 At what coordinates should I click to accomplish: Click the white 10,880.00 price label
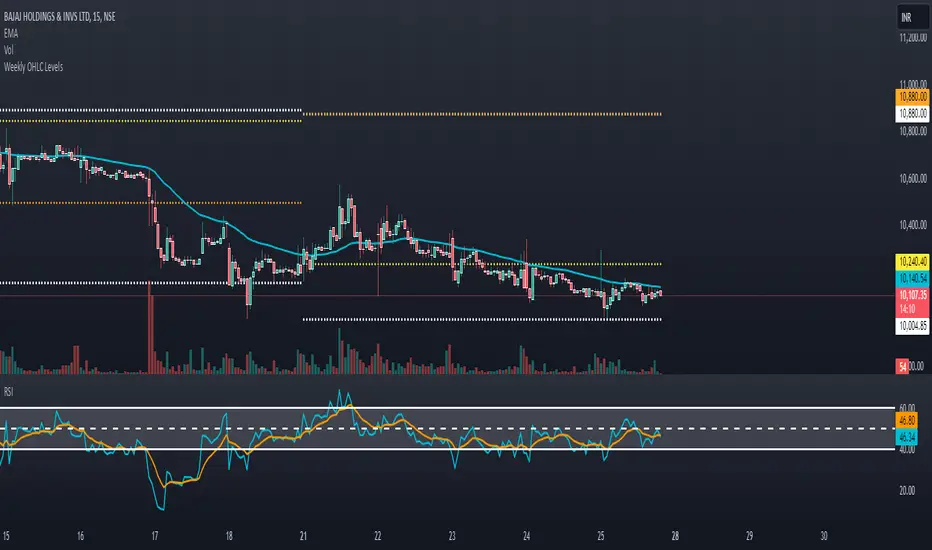912,114
